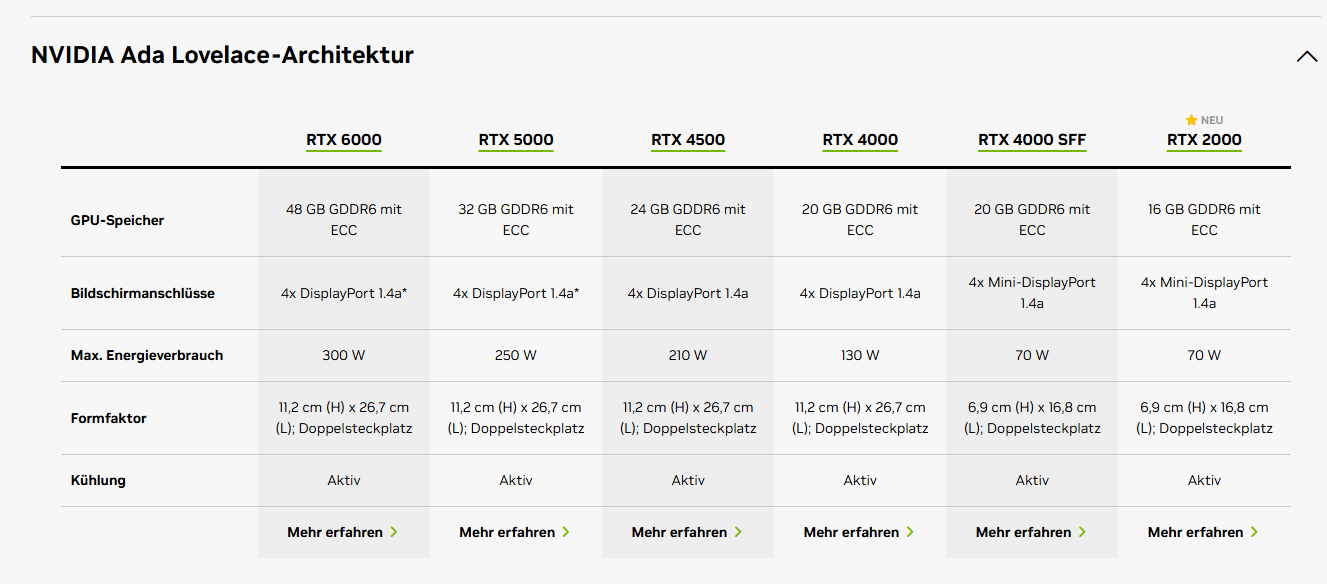Select RTX 4500 4x DisplayPort 1.4a cell
This screenshot has height=584, width=1327.
tap(688, 293)
